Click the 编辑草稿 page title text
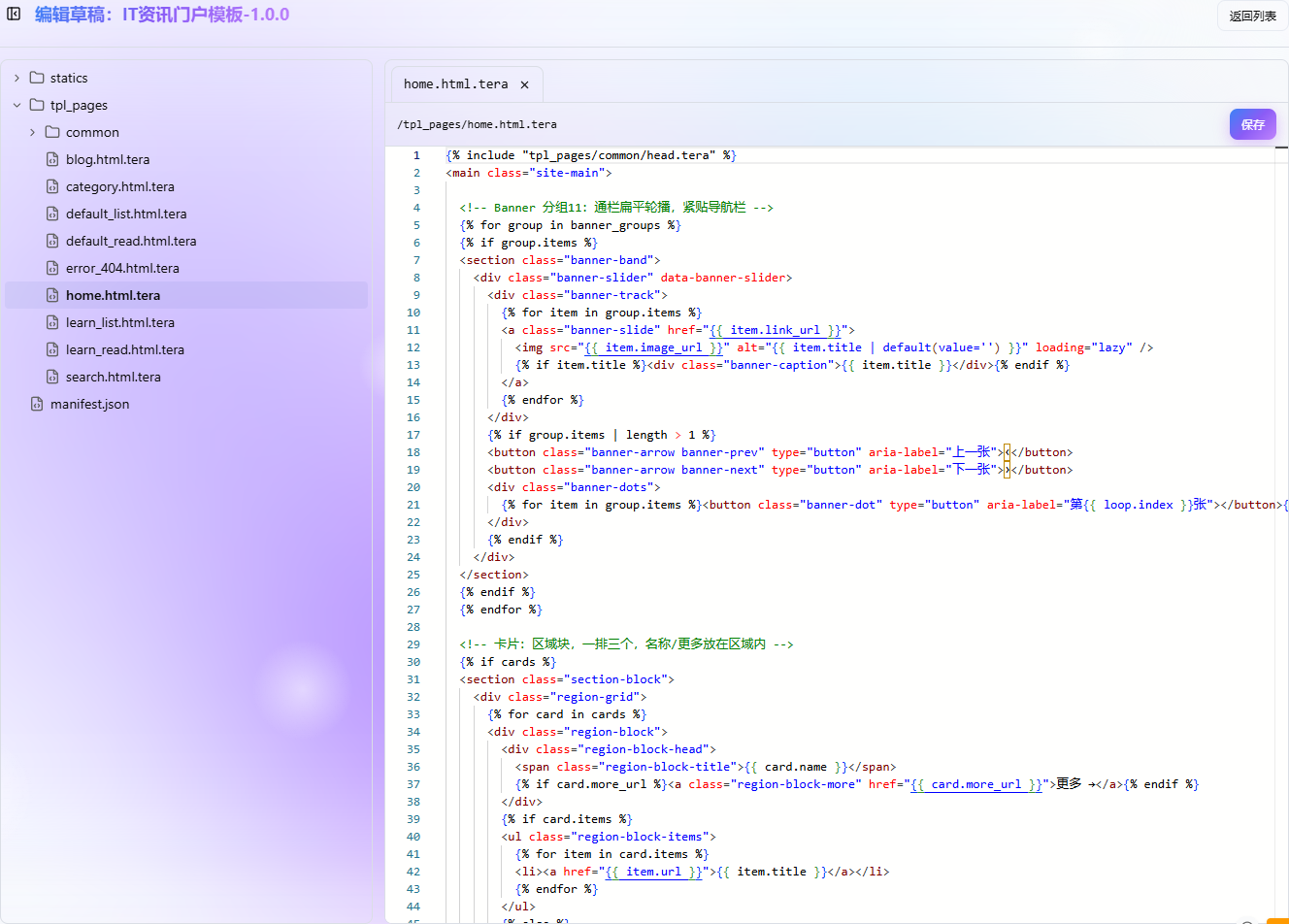Screen dimensions: 1289x924 (162, 15)
